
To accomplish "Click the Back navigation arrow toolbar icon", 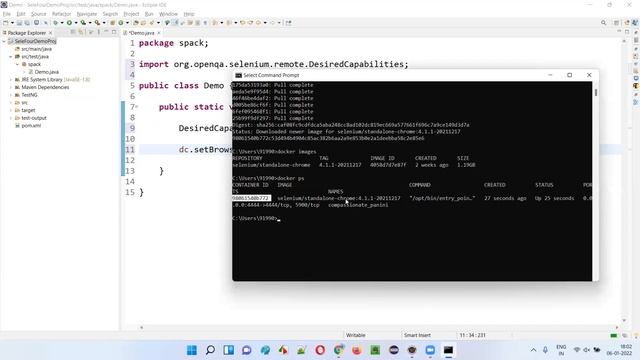I will tap(258, 23).
